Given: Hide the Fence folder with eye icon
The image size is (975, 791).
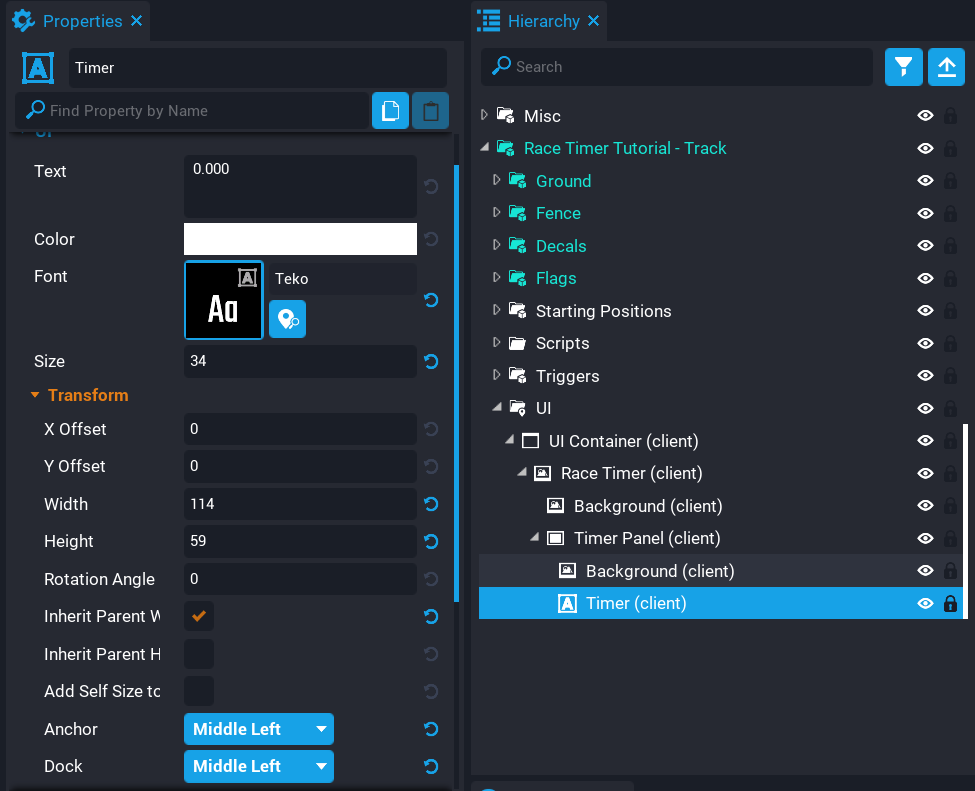Looking at the screenshot, I should point(925,213).
